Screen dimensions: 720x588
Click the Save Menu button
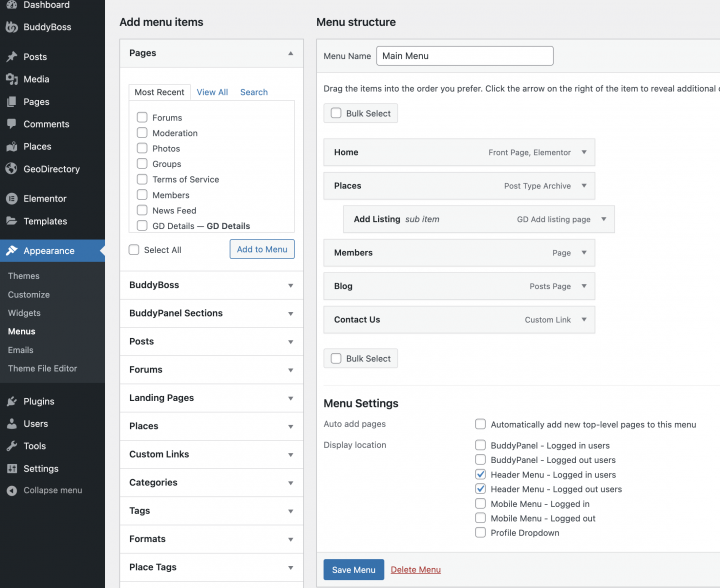click(x=353, y=570)
